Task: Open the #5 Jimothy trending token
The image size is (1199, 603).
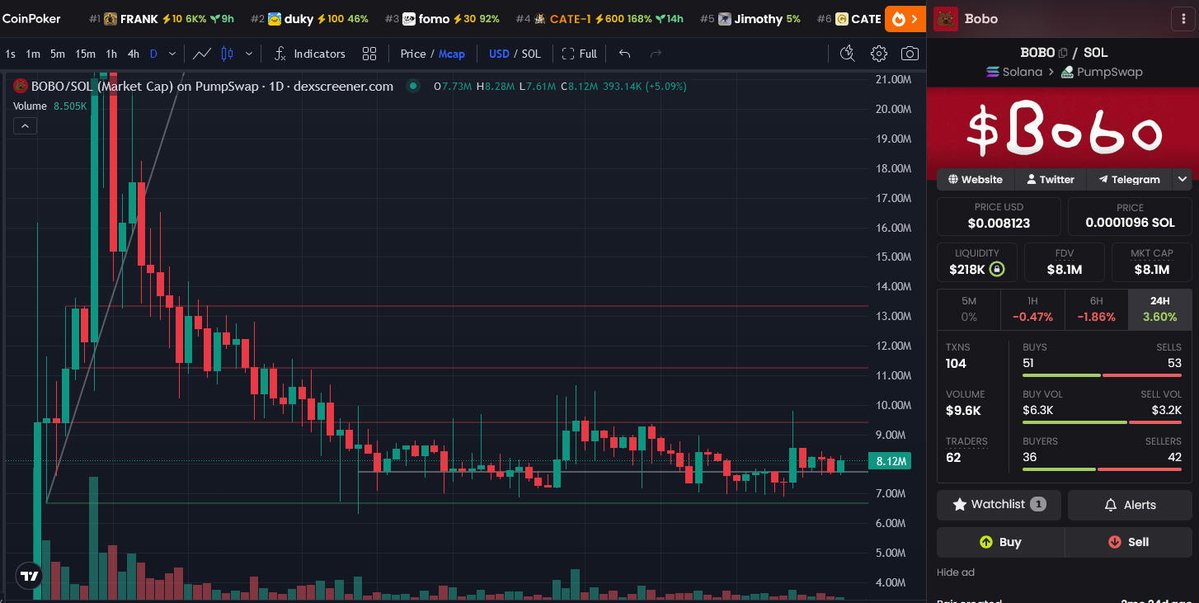Action: click(x=750, y=19)
